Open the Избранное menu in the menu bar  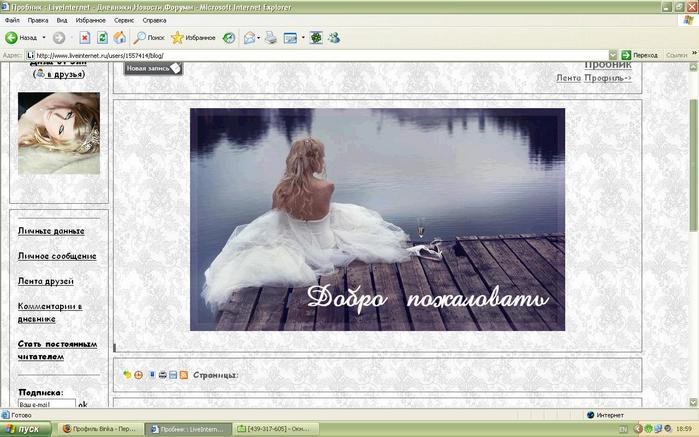click(x=90, y=20)
